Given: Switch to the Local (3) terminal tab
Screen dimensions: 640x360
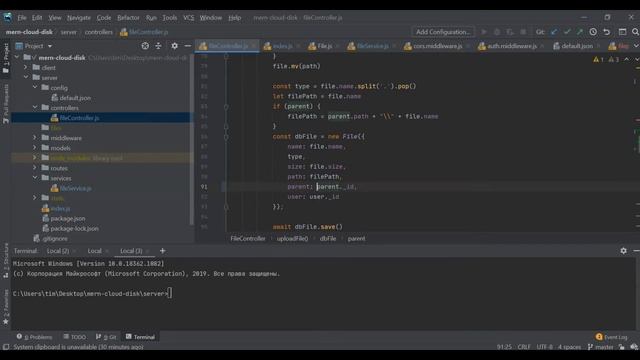Looking at the screenshot, I should point(131,251).
